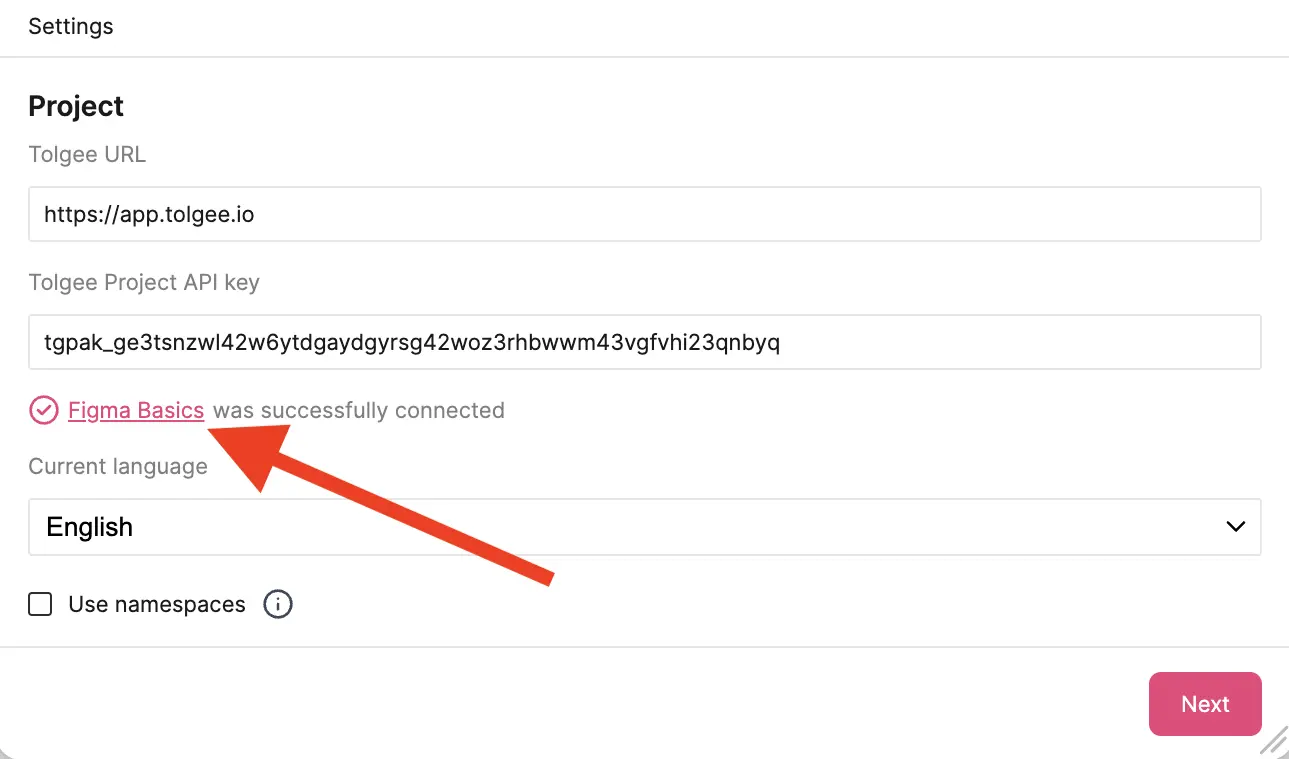1289x759 pixels.
Task: Click the Current language label
Action: (x=118, y=466)
